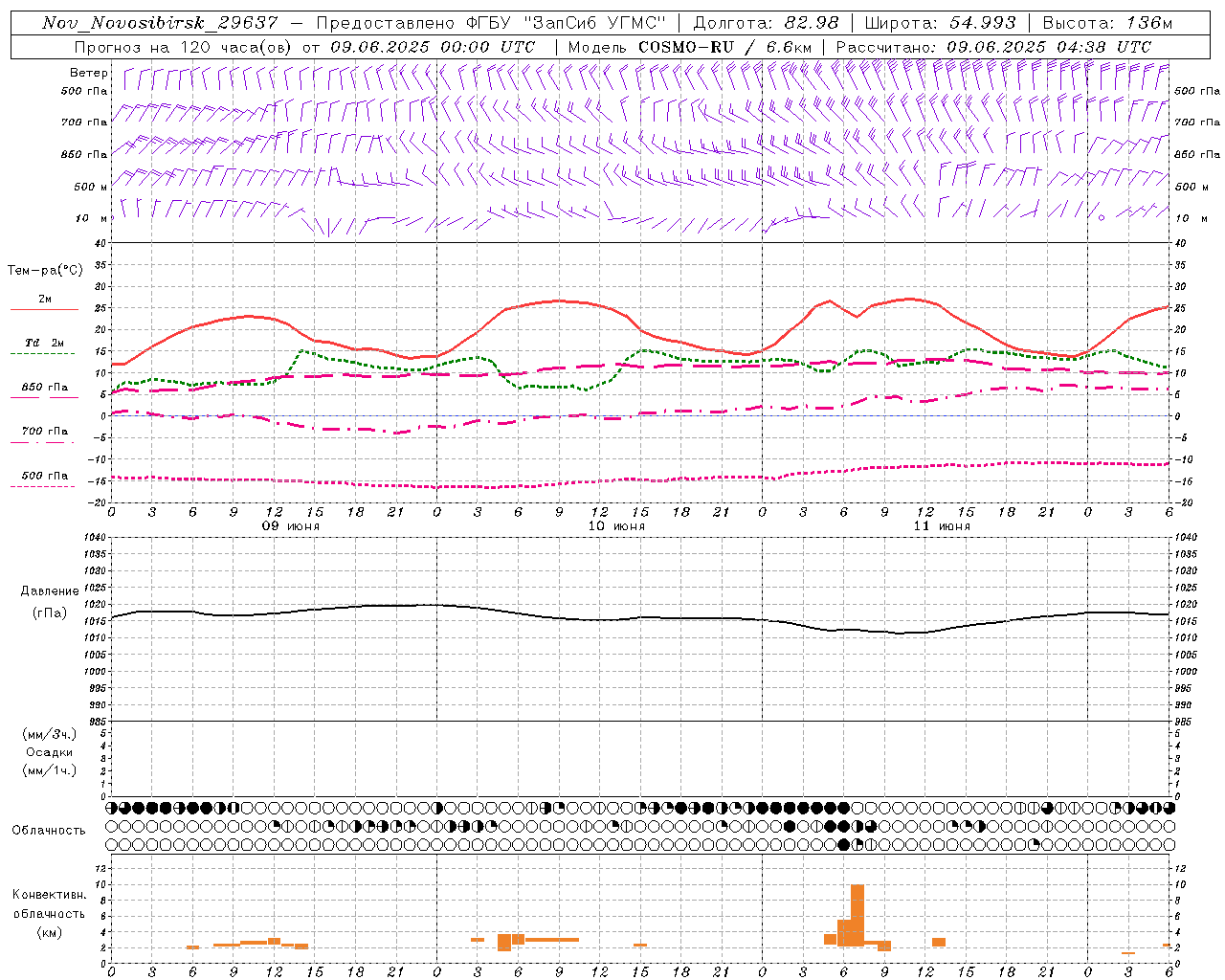
Task: Click the Осадки precipitation panel label
Action: click(x=50, y=752)
